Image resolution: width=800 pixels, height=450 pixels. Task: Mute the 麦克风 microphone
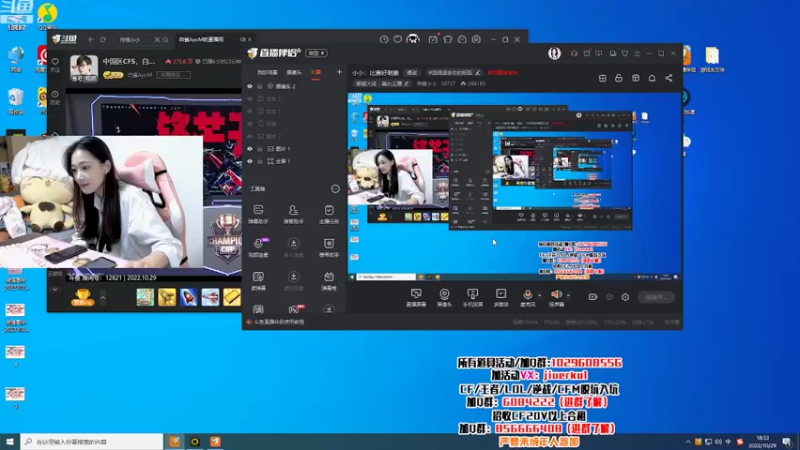point(528,297)
